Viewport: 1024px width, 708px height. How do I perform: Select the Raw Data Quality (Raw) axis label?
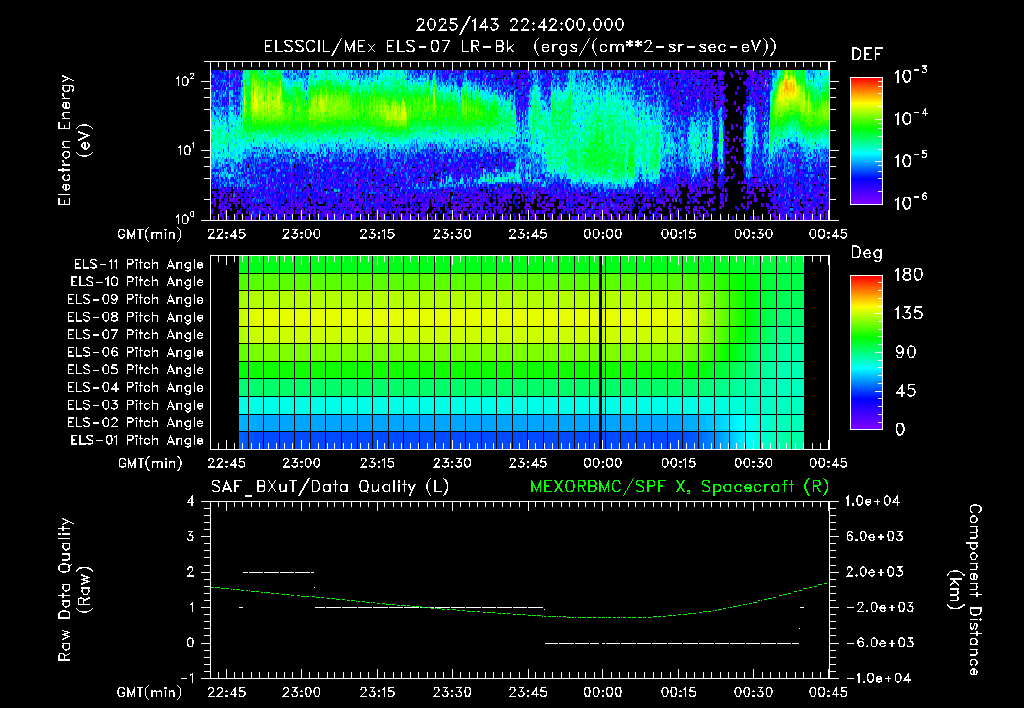pos(74,589)
